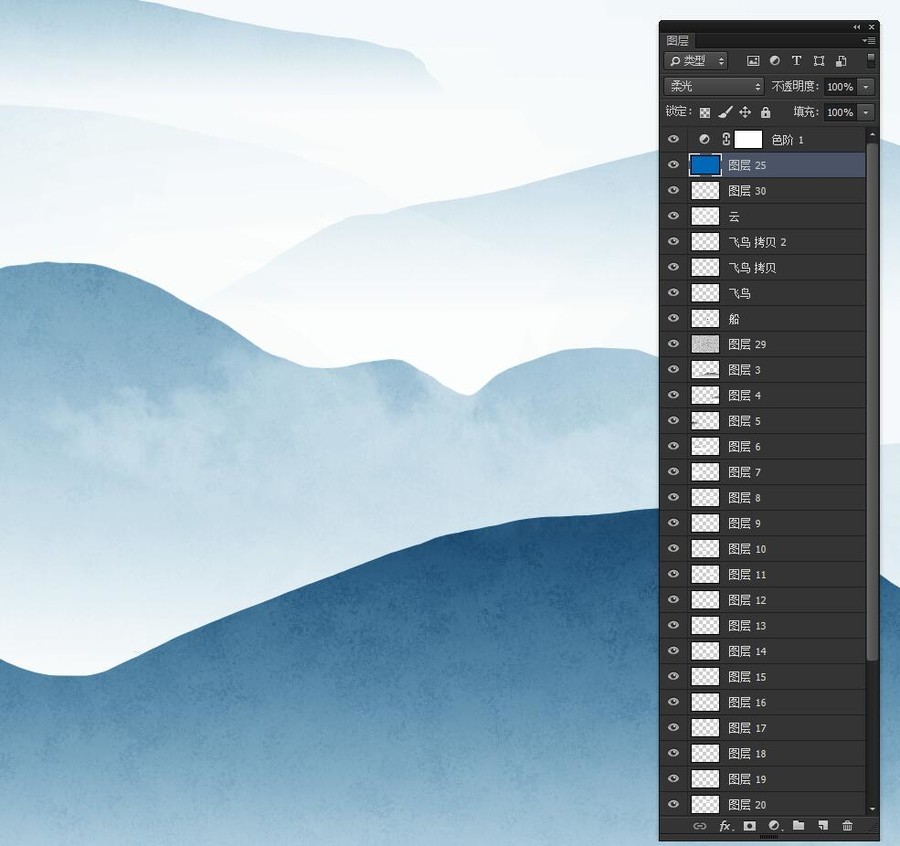Image resolution: width=900 pixels, height=846 pixels.
Task: Collapse the panel with double-arrow icon
Action: [x=857, y=27]
